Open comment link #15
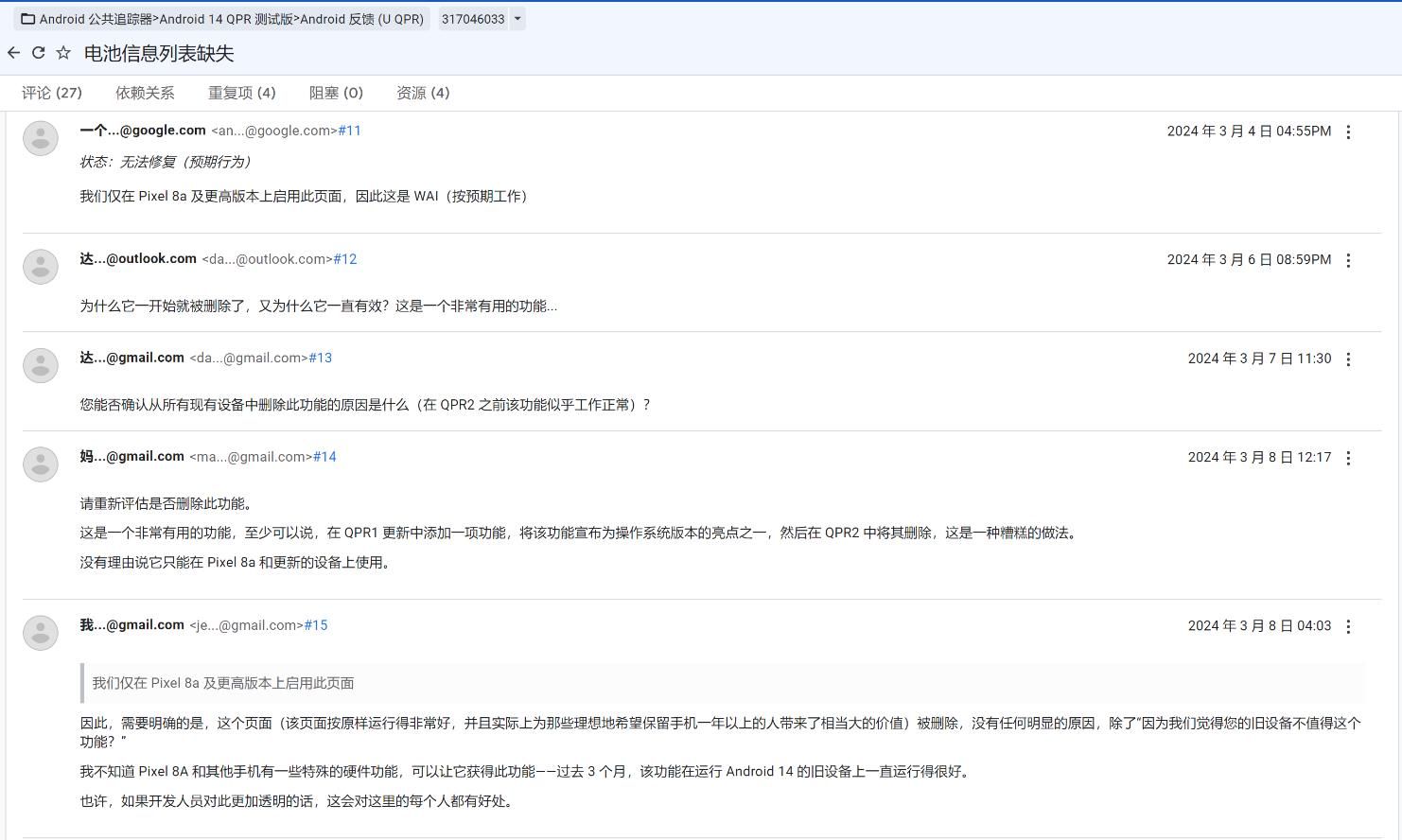Image resolution: width=1402 pixels, height=840 pixels. pos(316,625)
